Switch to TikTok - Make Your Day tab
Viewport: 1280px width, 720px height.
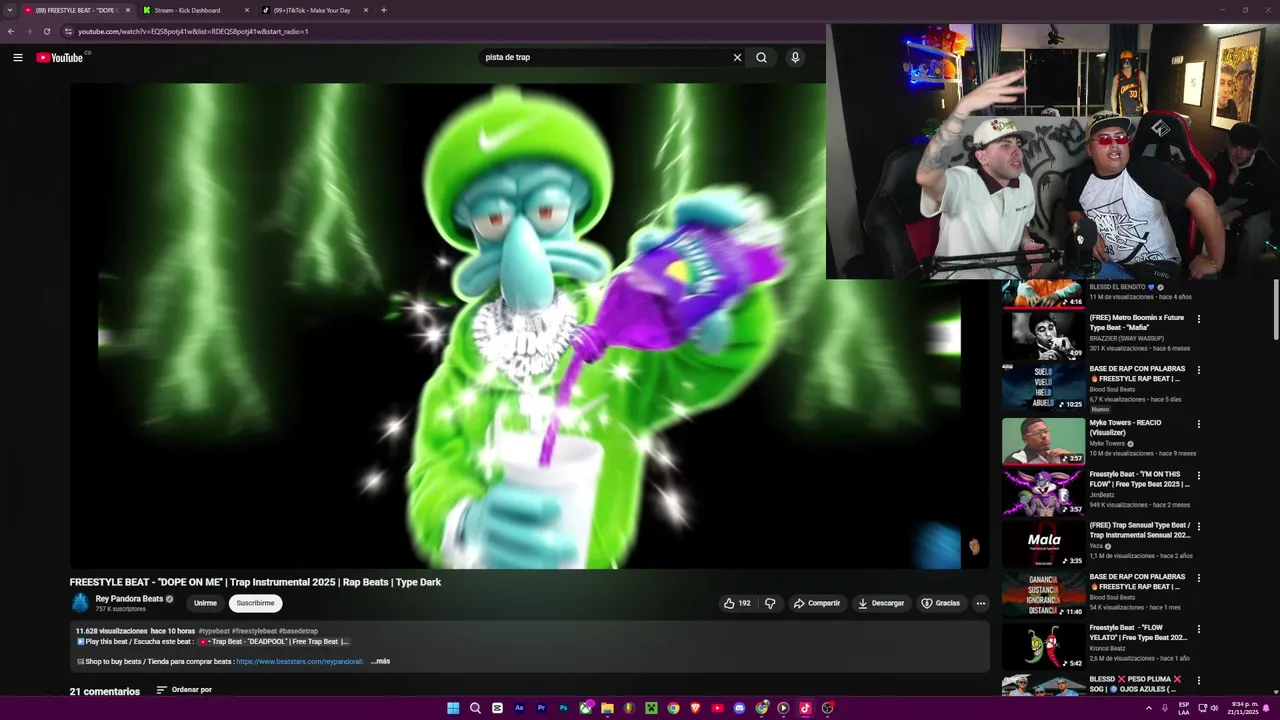tap(315, 10)
